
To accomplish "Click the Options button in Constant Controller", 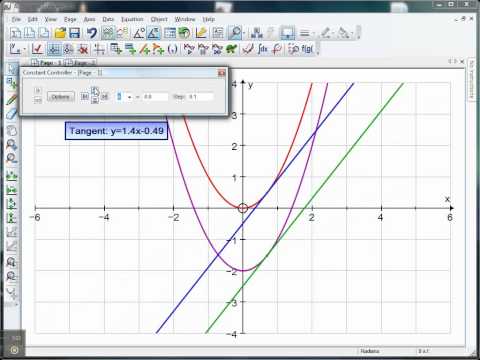I will pos(60,97).
